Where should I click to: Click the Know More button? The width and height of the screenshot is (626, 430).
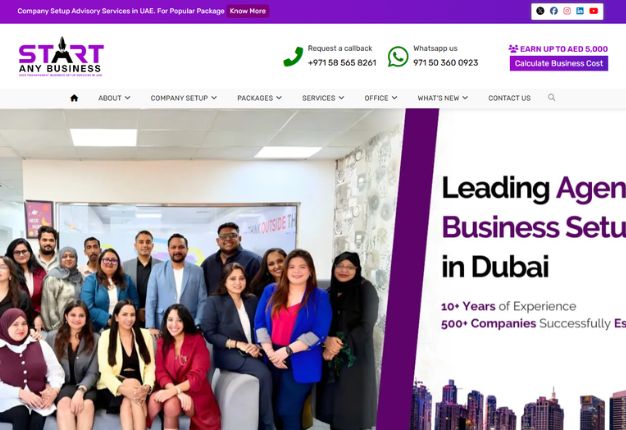pos(248,11)
